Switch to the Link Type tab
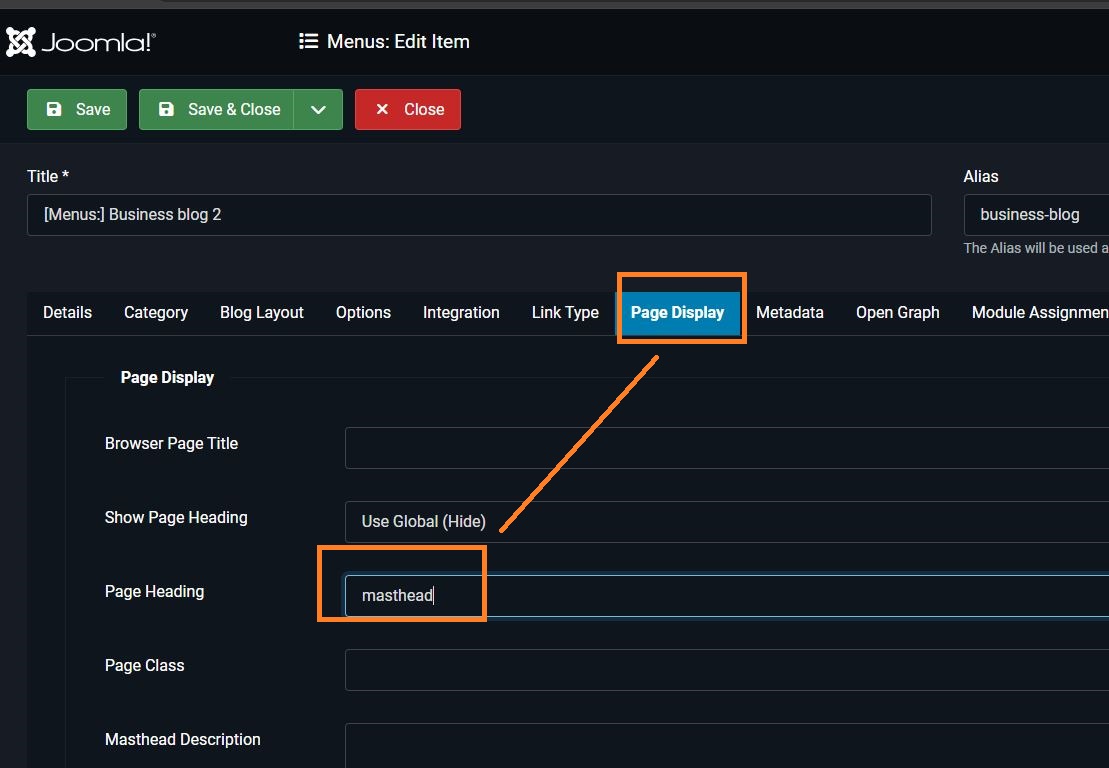 pos(565,313)
